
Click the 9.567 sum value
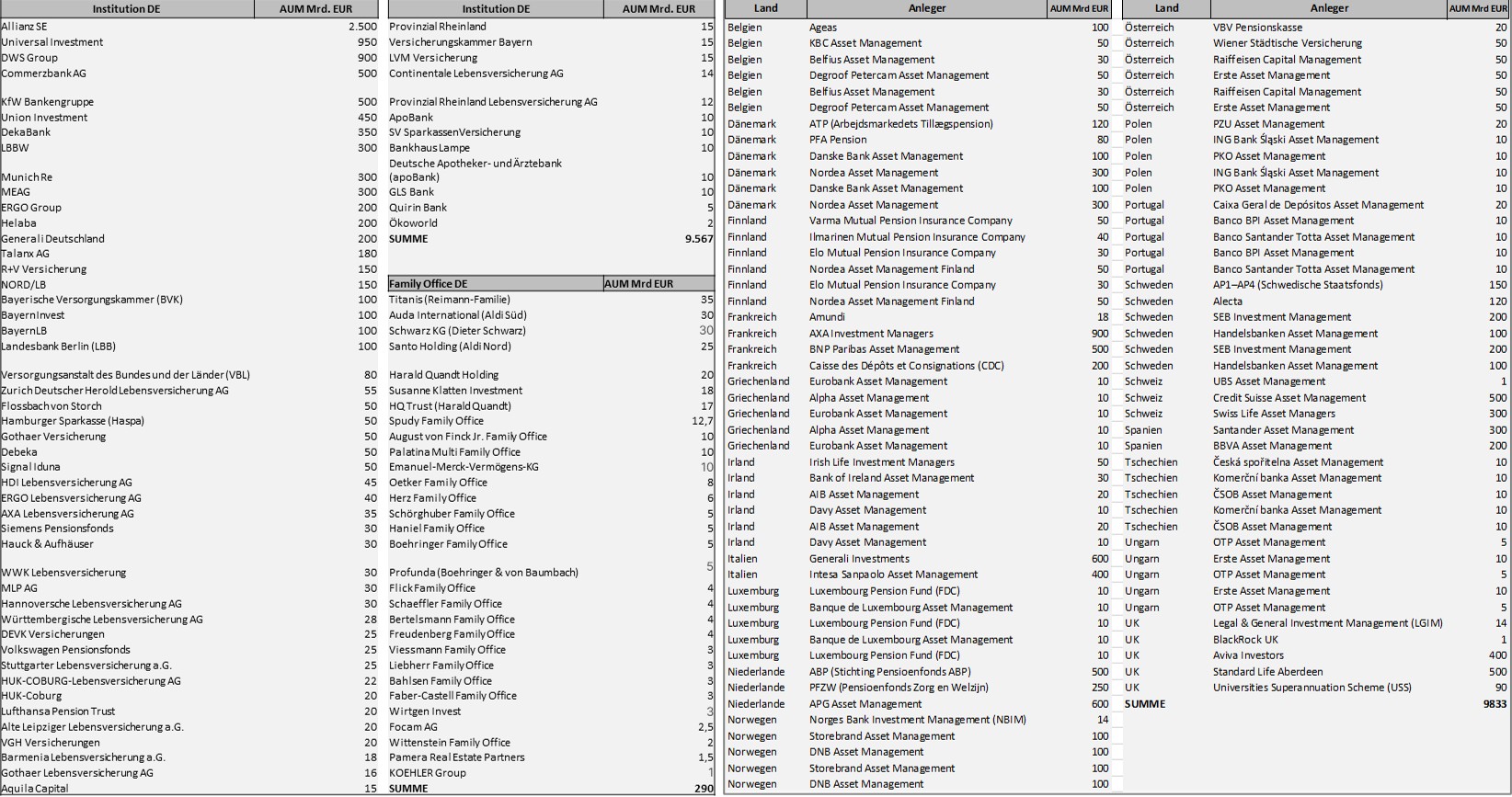tap(699, 239)
